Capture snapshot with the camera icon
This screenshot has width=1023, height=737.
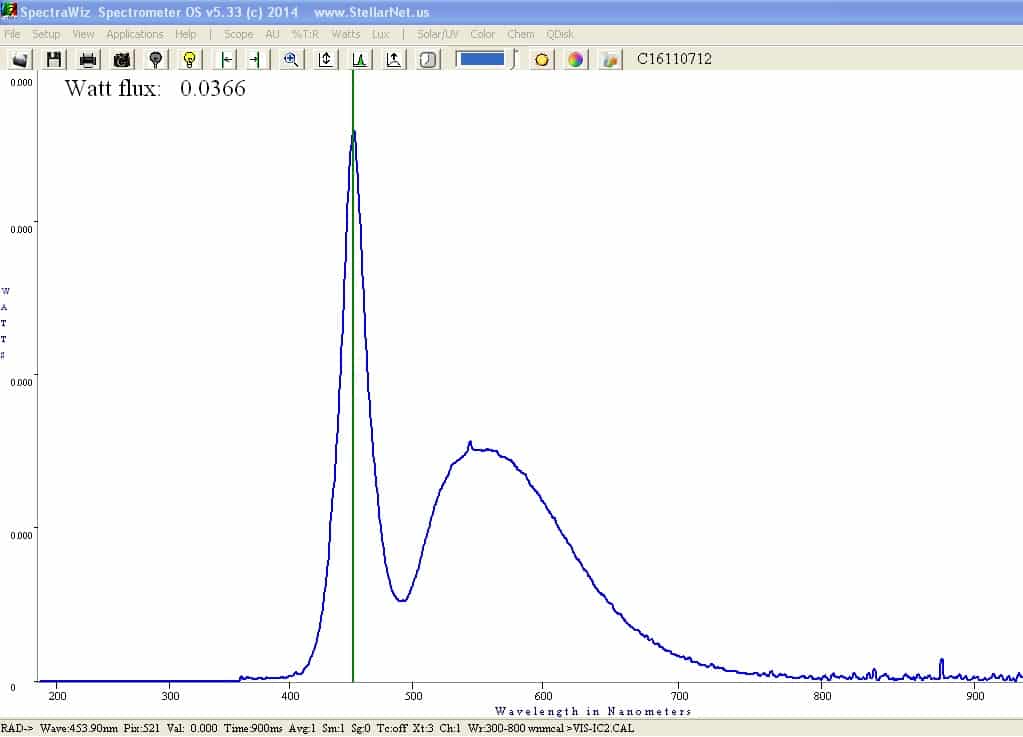pos(122,59)
